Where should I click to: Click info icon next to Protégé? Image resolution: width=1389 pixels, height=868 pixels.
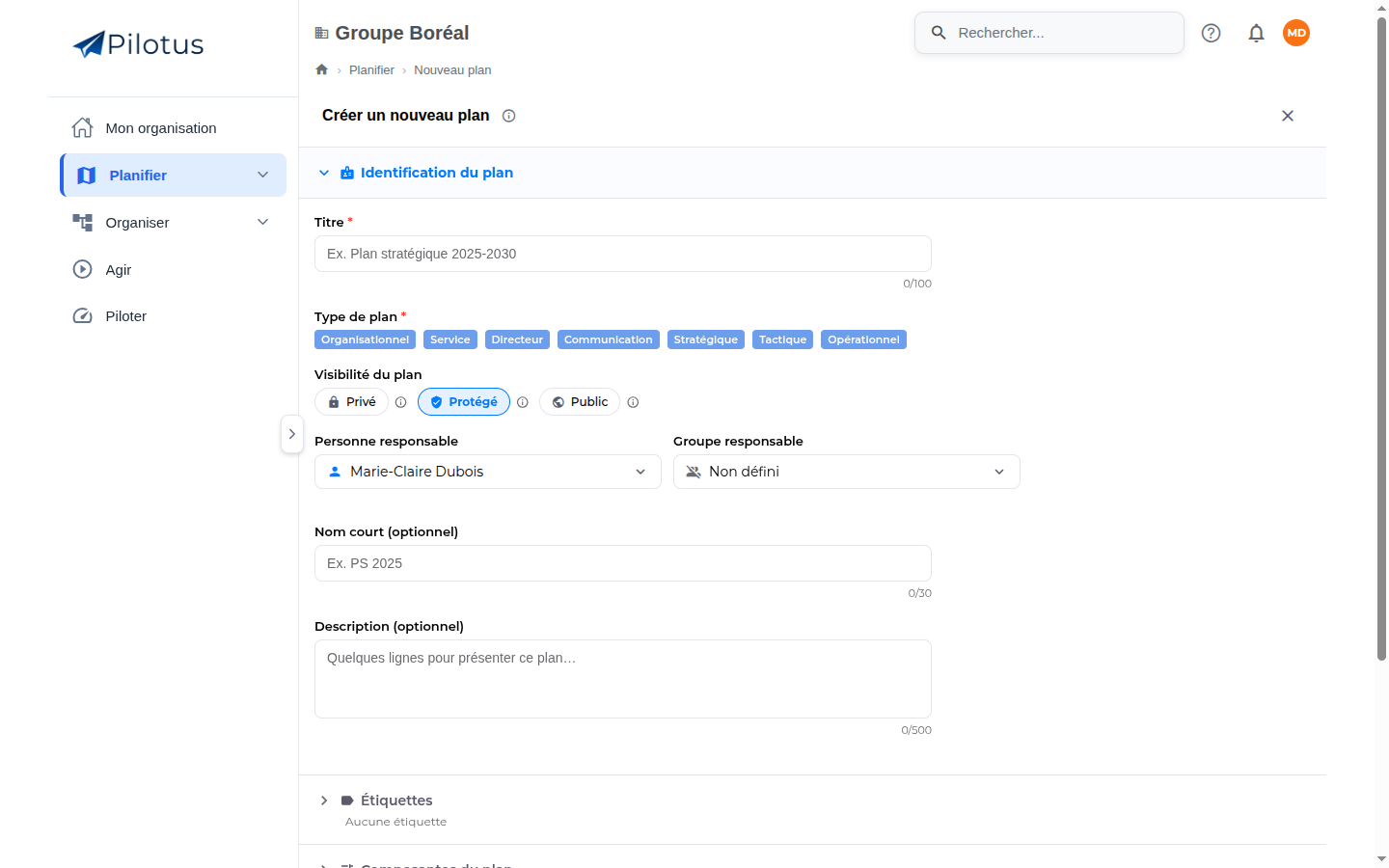(523, 402)
